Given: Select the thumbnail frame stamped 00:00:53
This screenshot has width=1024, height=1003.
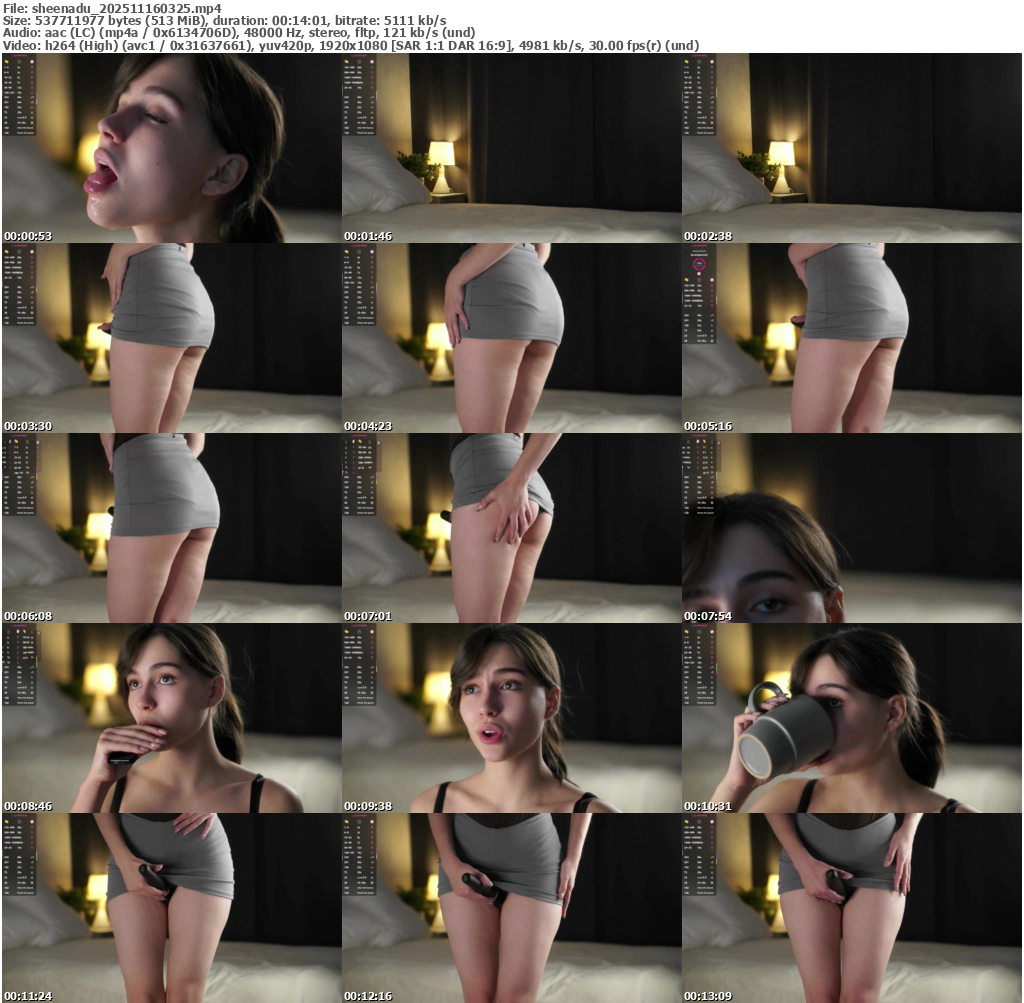Looking at the screenshot, I should point(172,148).
